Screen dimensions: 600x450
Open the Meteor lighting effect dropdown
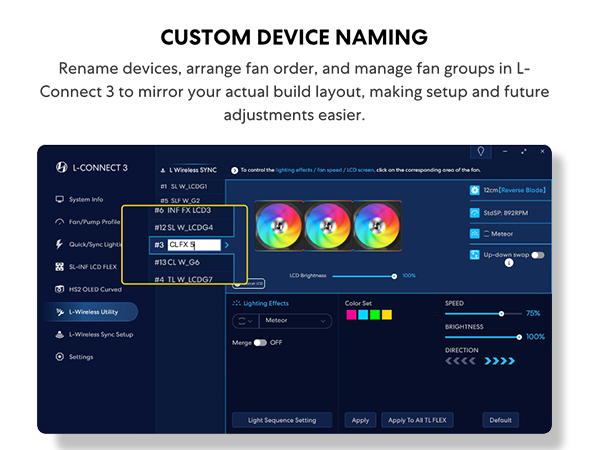(295, 321)
